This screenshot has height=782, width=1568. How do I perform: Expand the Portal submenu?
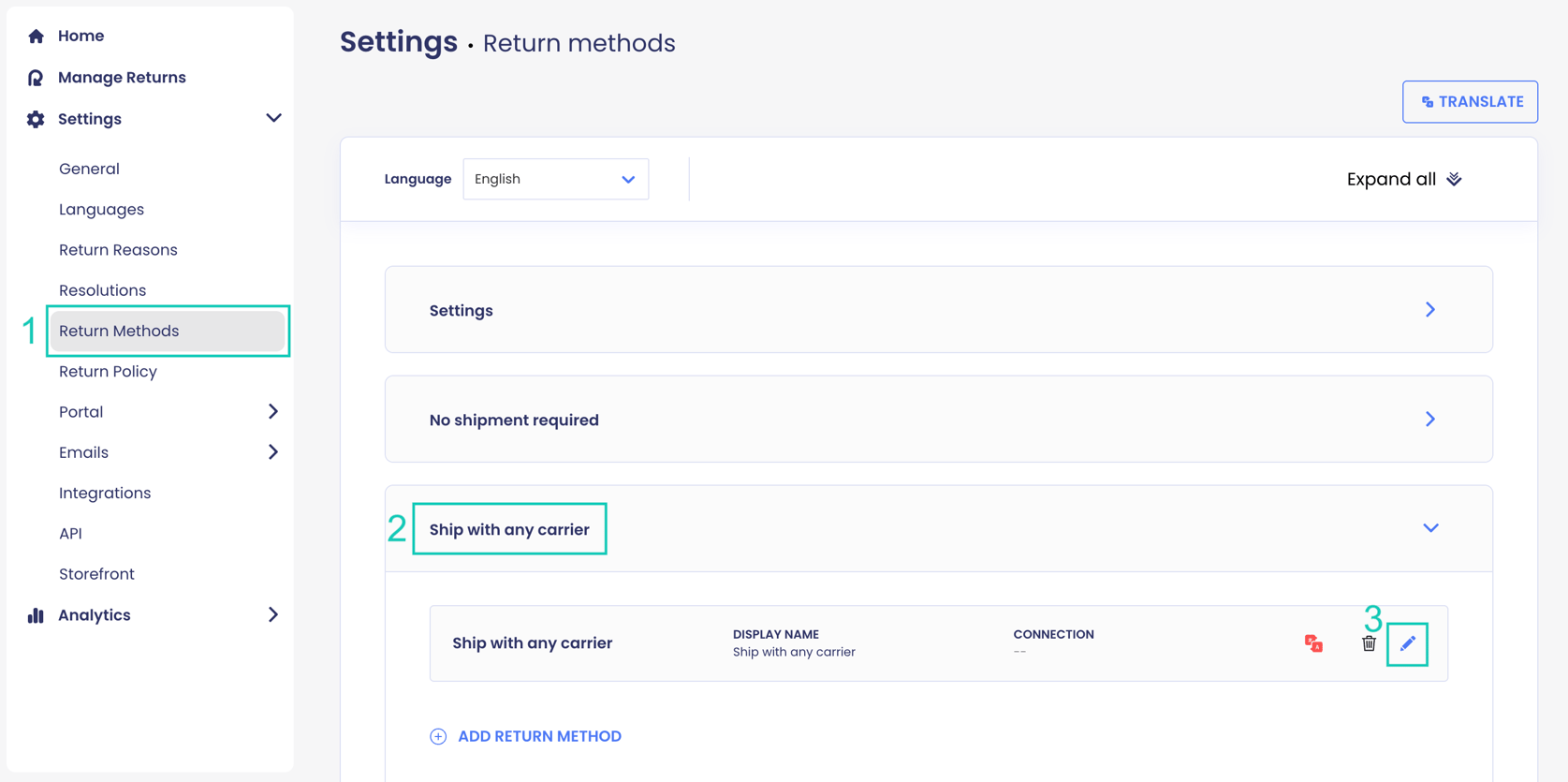click(x=272, y=412)
